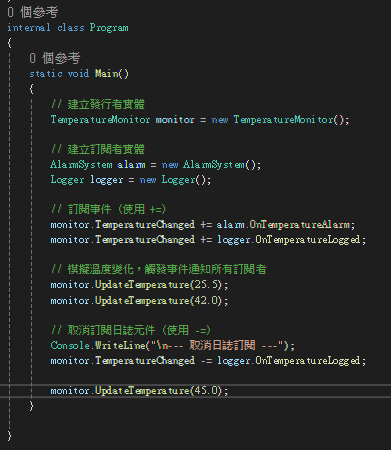Select the comment about 模擬溫度變化
Viewport: 391px width, 450px height.
tap(159, 269)
